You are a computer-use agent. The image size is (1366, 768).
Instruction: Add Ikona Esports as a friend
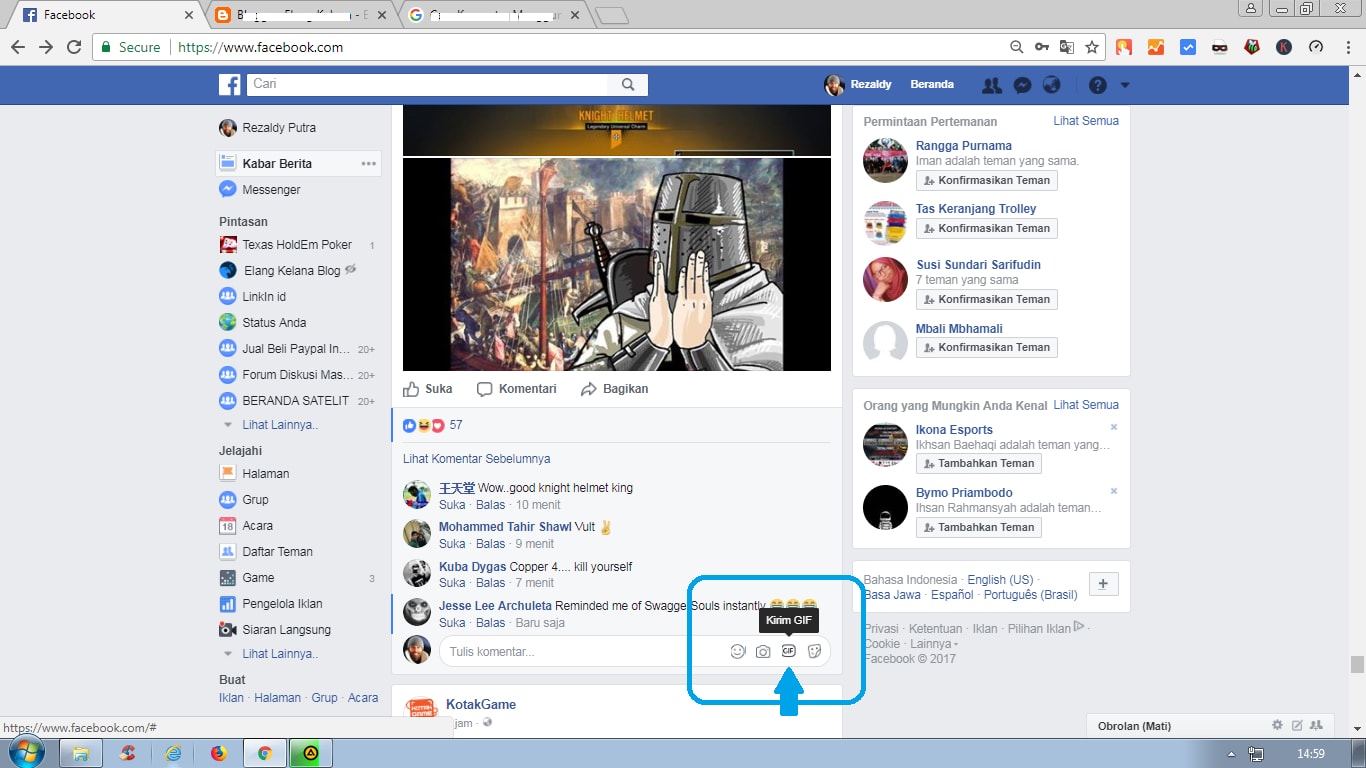tap(979, 464)
